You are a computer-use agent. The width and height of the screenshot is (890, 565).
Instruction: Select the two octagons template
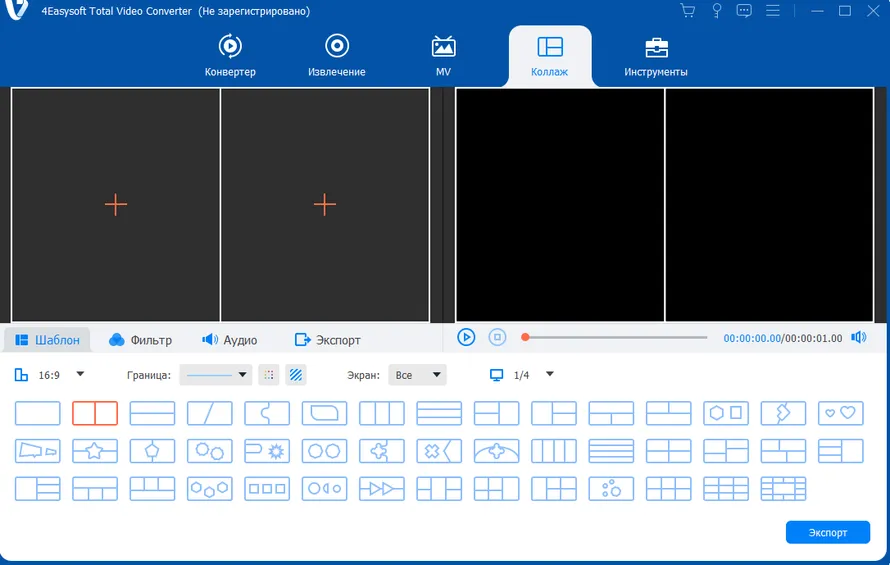pos(324,451)
